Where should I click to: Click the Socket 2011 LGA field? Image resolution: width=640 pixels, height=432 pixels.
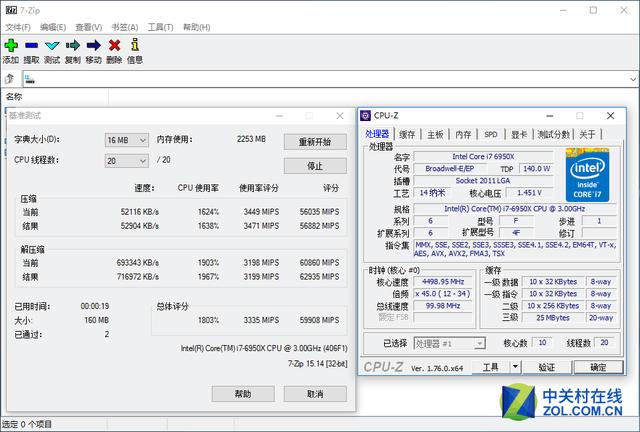pyautogui.click(x=483, y=180)
